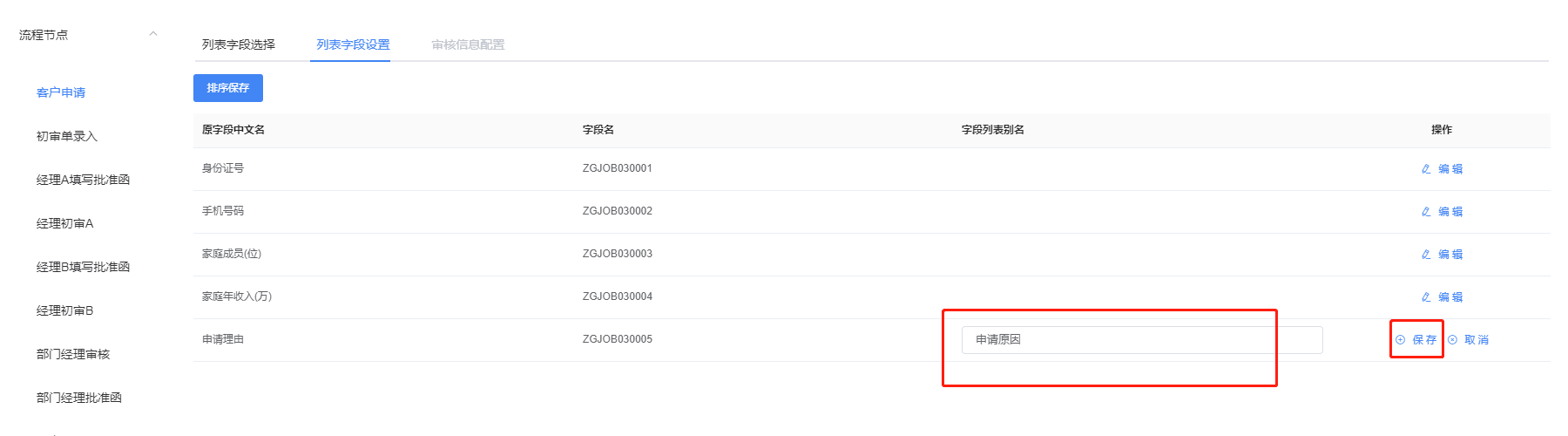Click the 家庭年收入(万) cell
Image resolution: width=1568 pixels, height=436 pixels.
(237, 296)
